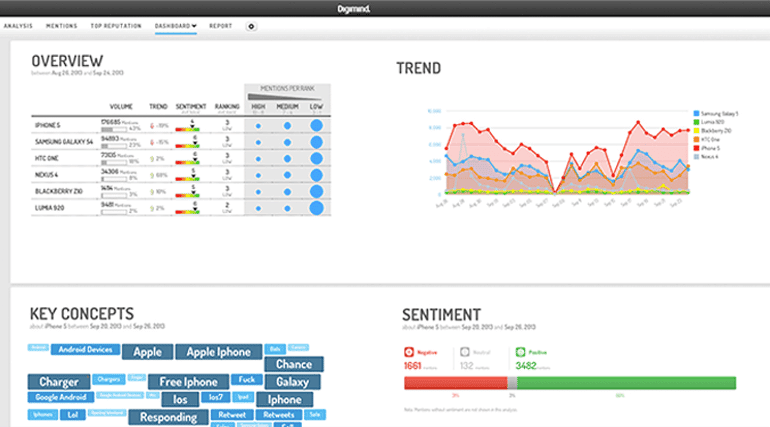Sort by the Volume column header

pos(121,107)
